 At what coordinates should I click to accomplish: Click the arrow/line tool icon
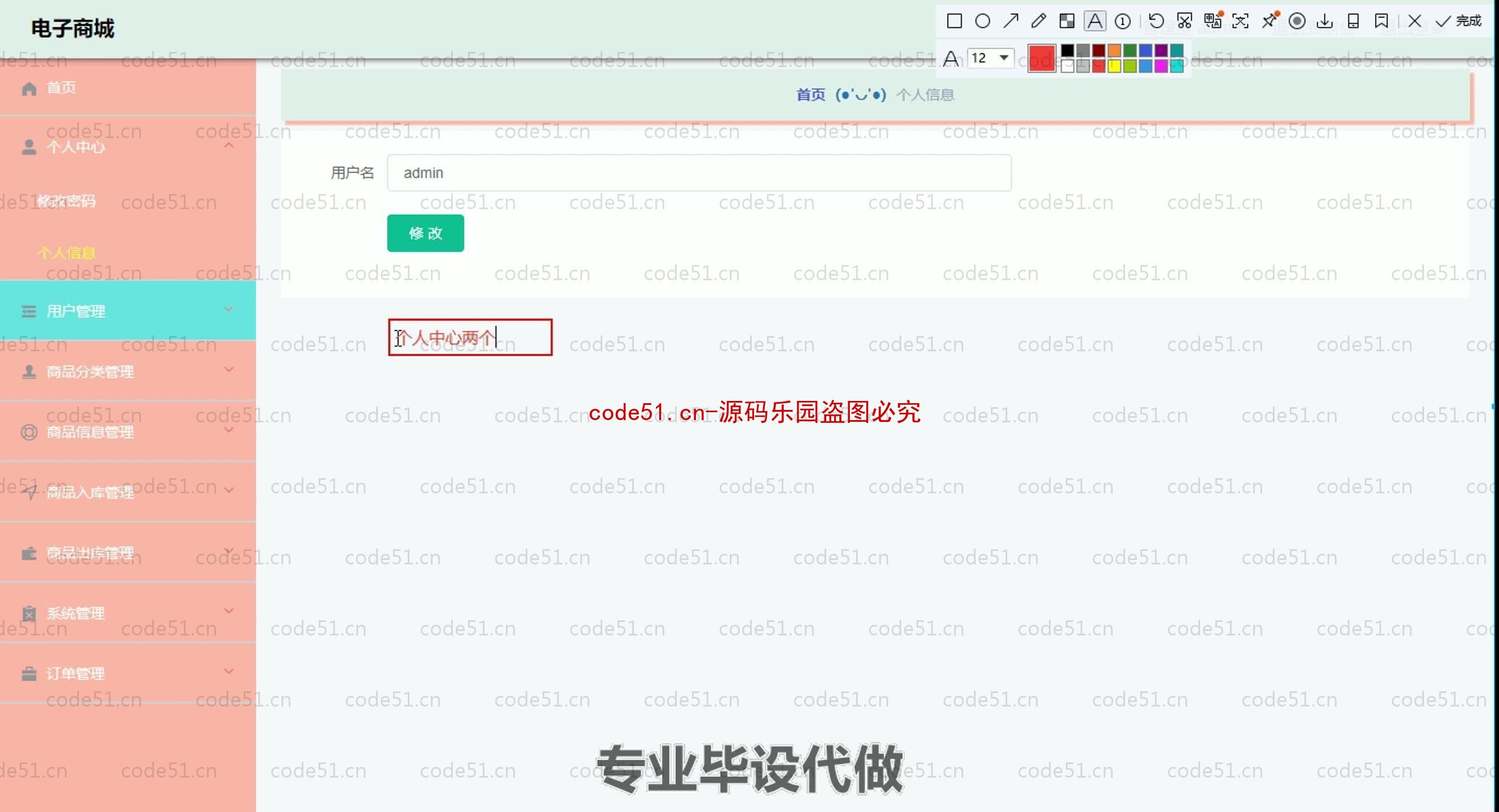(1012, 20)
